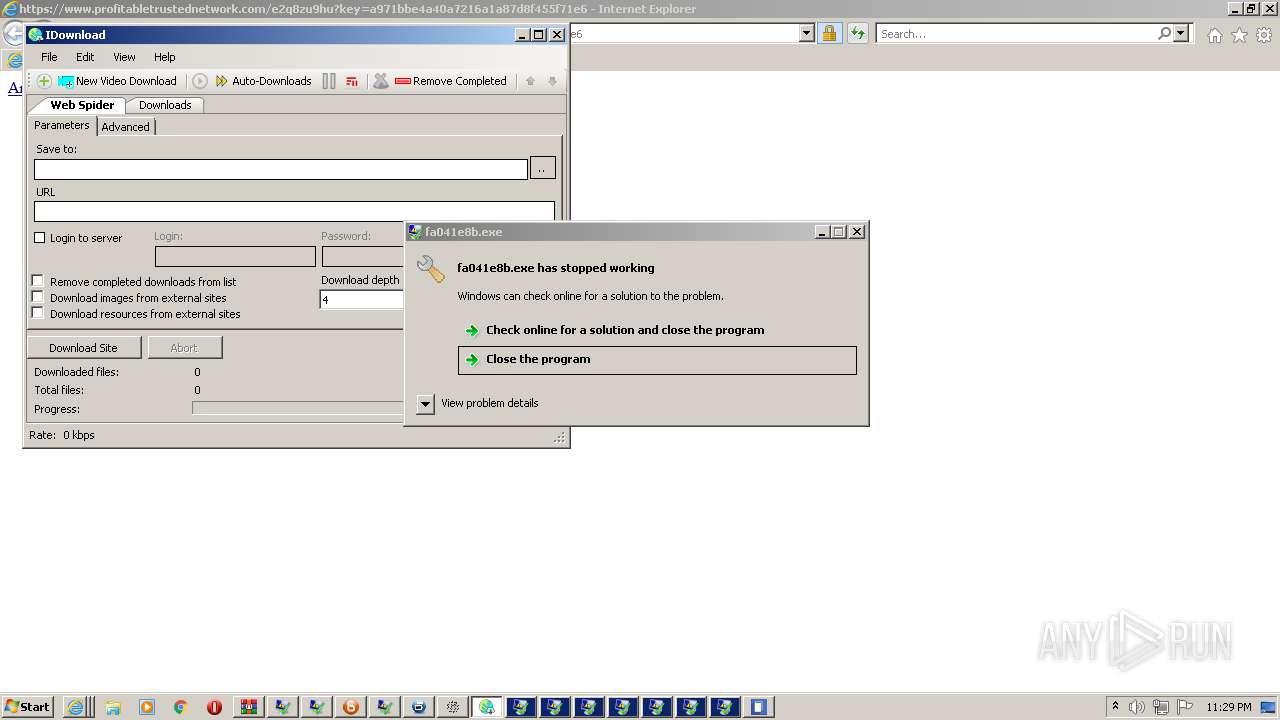
Task: Open the media player taskbar icon
Action: click(147, 707)
